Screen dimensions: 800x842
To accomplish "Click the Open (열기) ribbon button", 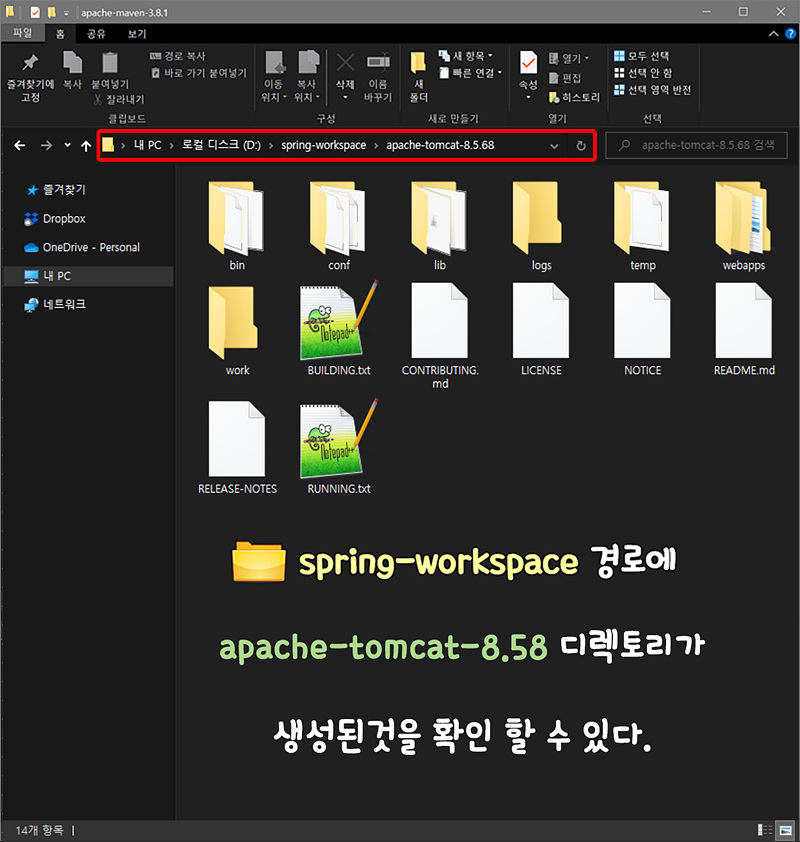I will click(569, 58).
